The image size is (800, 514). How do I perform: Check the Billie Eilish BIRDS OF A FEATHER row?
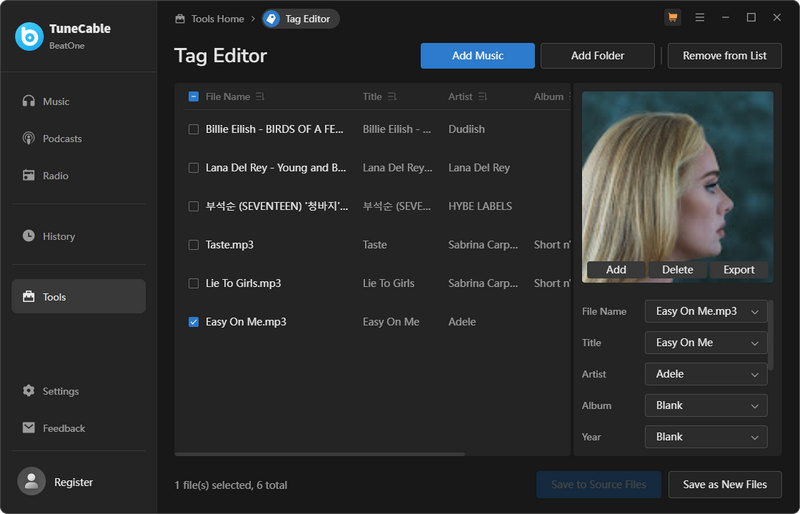click(x=193, y=129)
